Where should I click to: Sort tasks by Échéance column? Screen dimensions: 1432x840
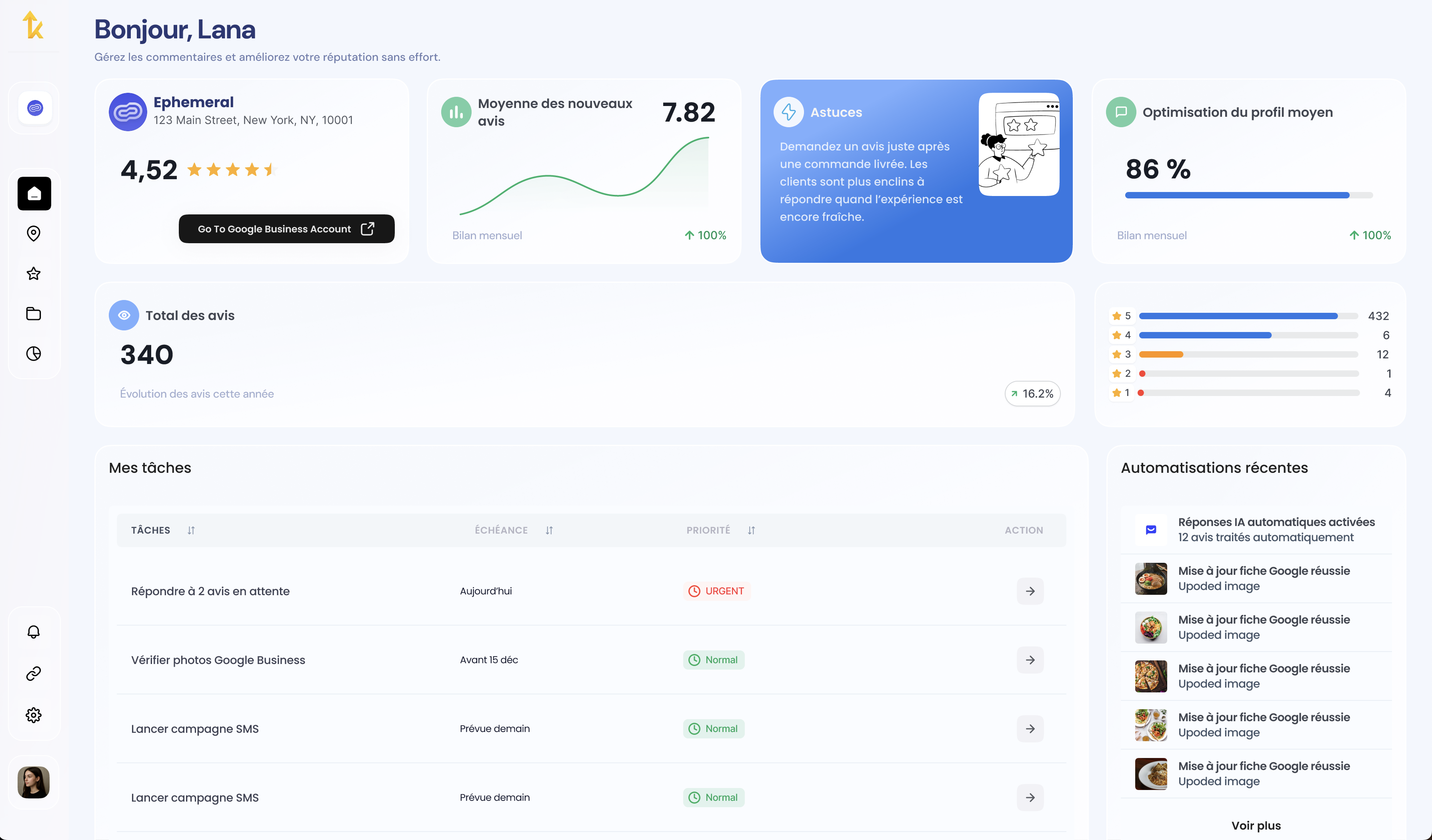coord(549,530)
